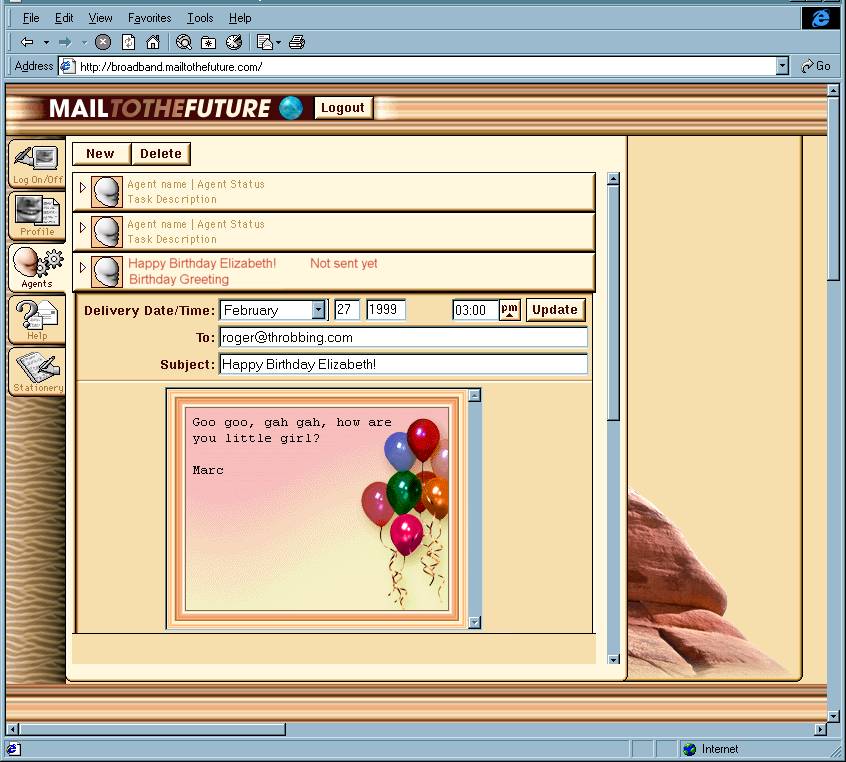Screen dimensions: 846x762
Task: Expand the first Agent name row
Action: [x=83, y=187]
